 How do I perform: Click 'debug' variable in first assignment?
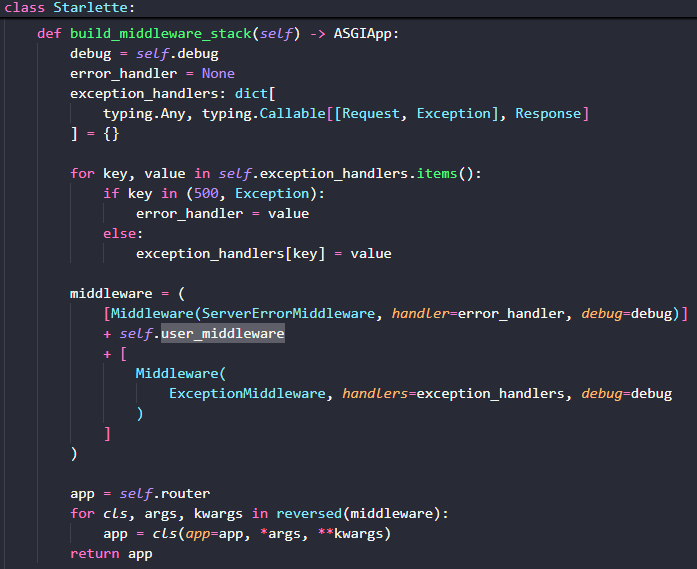(x=90, y=54)
